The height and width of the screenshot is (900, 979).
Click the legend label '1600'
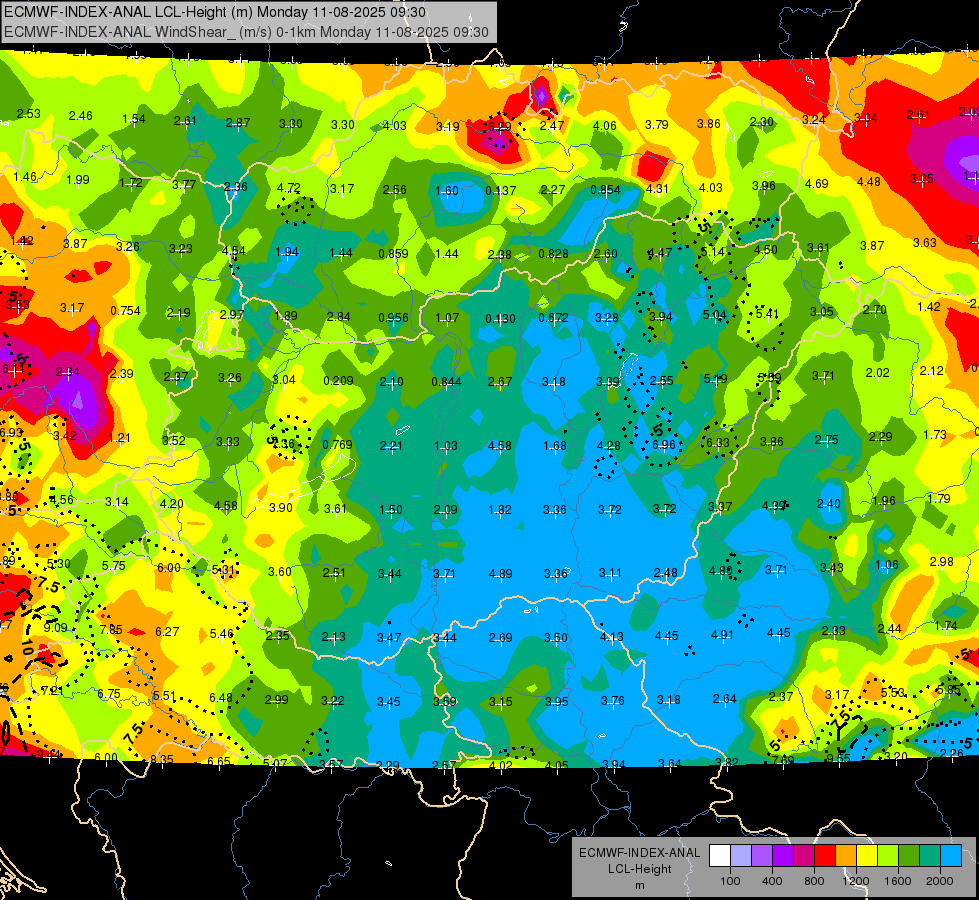tap(898, 881)
